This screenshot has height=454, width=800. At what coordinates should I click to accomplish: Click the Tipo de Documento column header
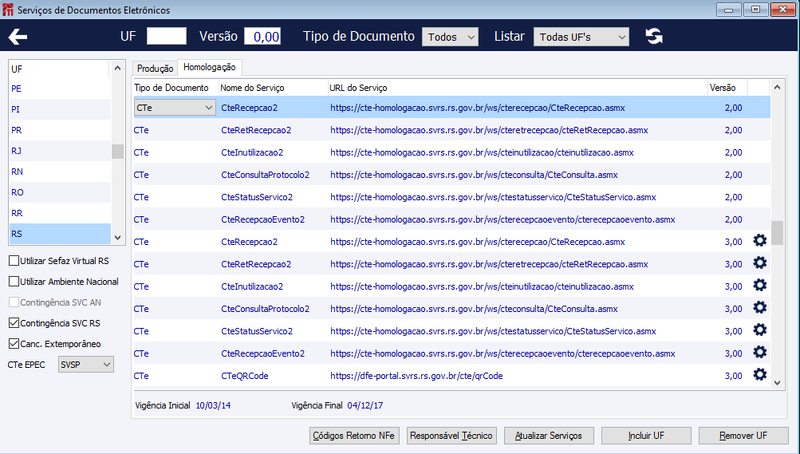pos(176,88)
